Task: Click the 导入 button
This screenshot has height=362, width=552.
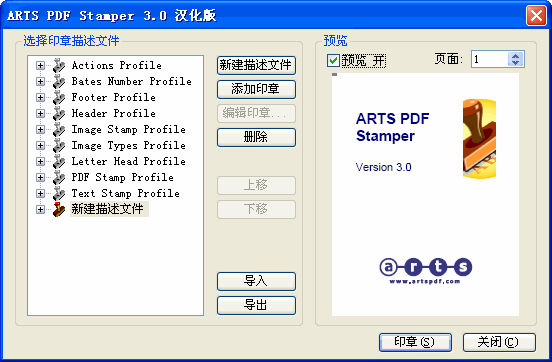Action: click(256, 281)
